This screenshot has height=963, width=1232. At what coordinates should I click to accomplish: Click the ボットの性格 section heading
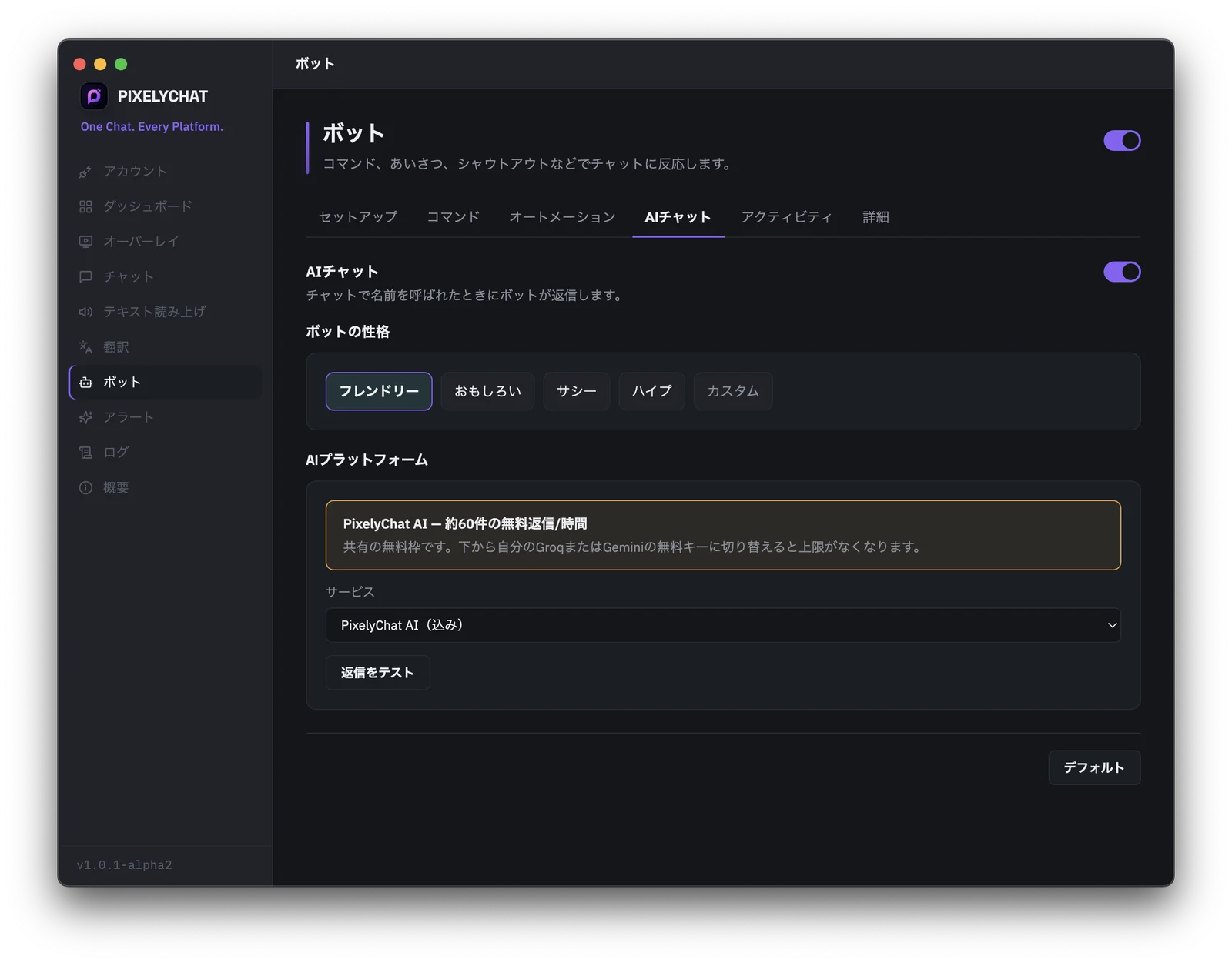(x=347, y=332)
